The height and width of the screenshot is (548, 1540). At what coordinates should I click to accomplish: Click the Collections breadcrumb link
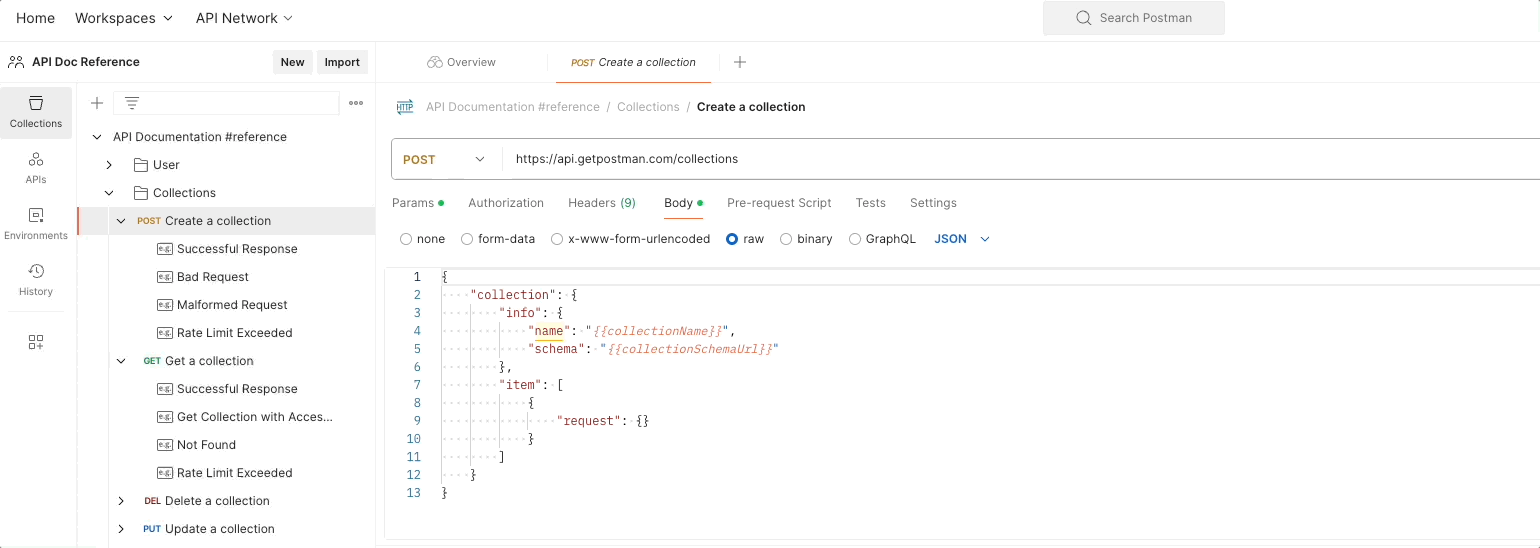point(648,107)
